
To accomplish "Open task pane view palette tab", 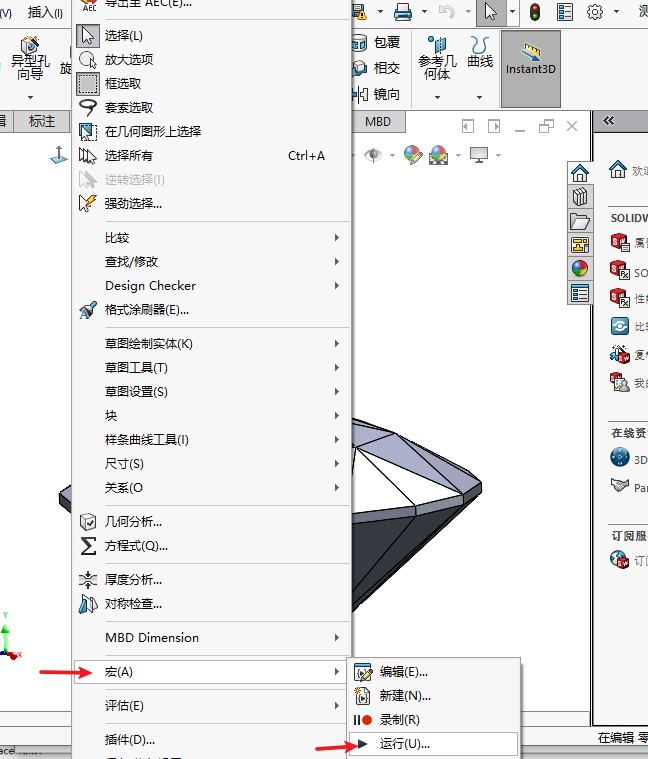I will (x=580, y=245).
